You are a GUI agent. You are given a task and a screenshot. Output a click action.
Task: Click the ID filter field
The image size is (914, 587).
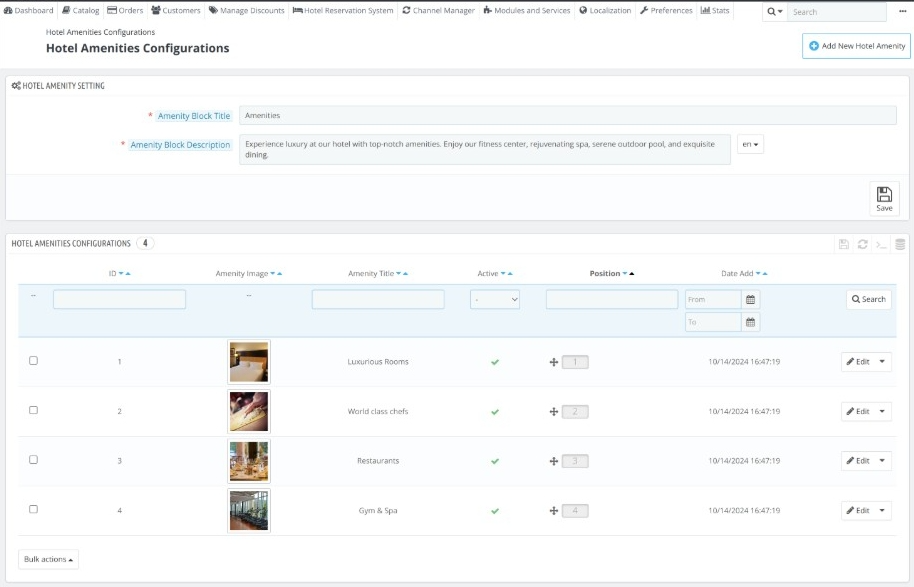pos(119,299)
